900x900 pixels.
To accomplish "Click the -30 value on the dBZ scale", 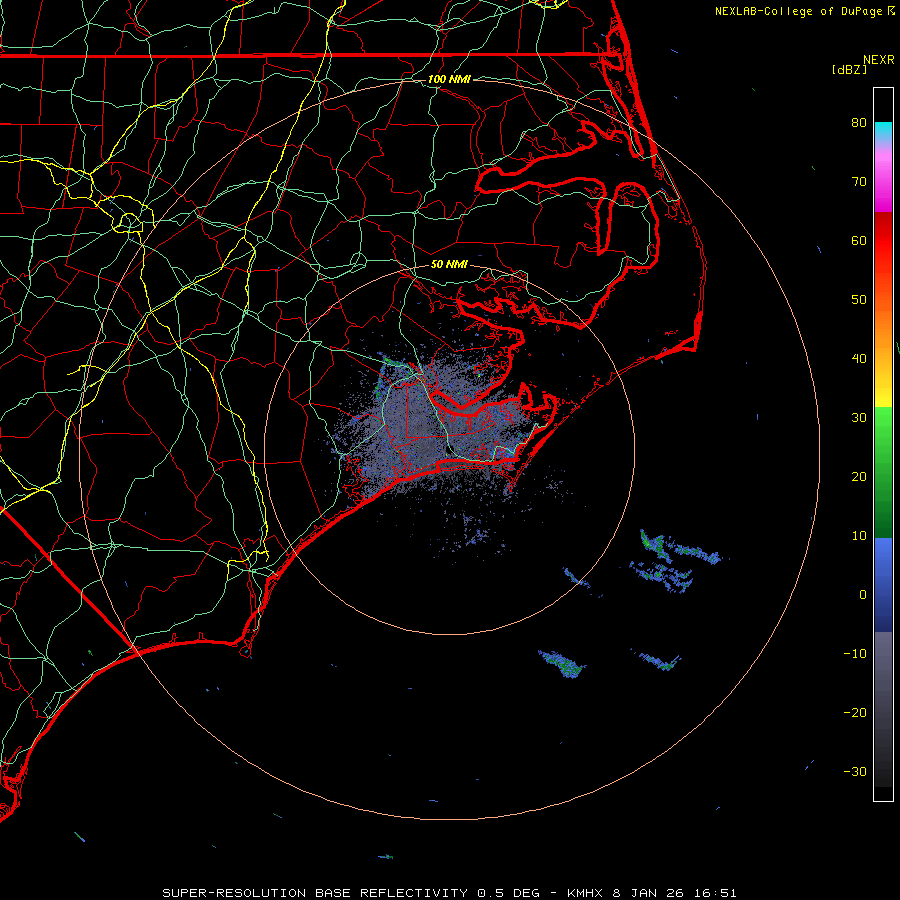I will (855, 771).
